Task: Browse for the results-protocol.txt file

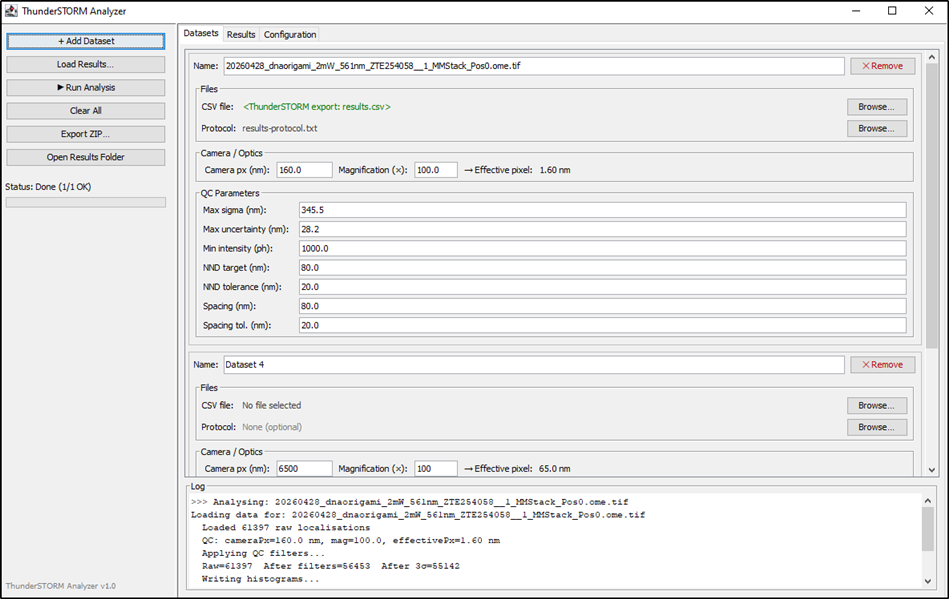Action: [877, 128]
